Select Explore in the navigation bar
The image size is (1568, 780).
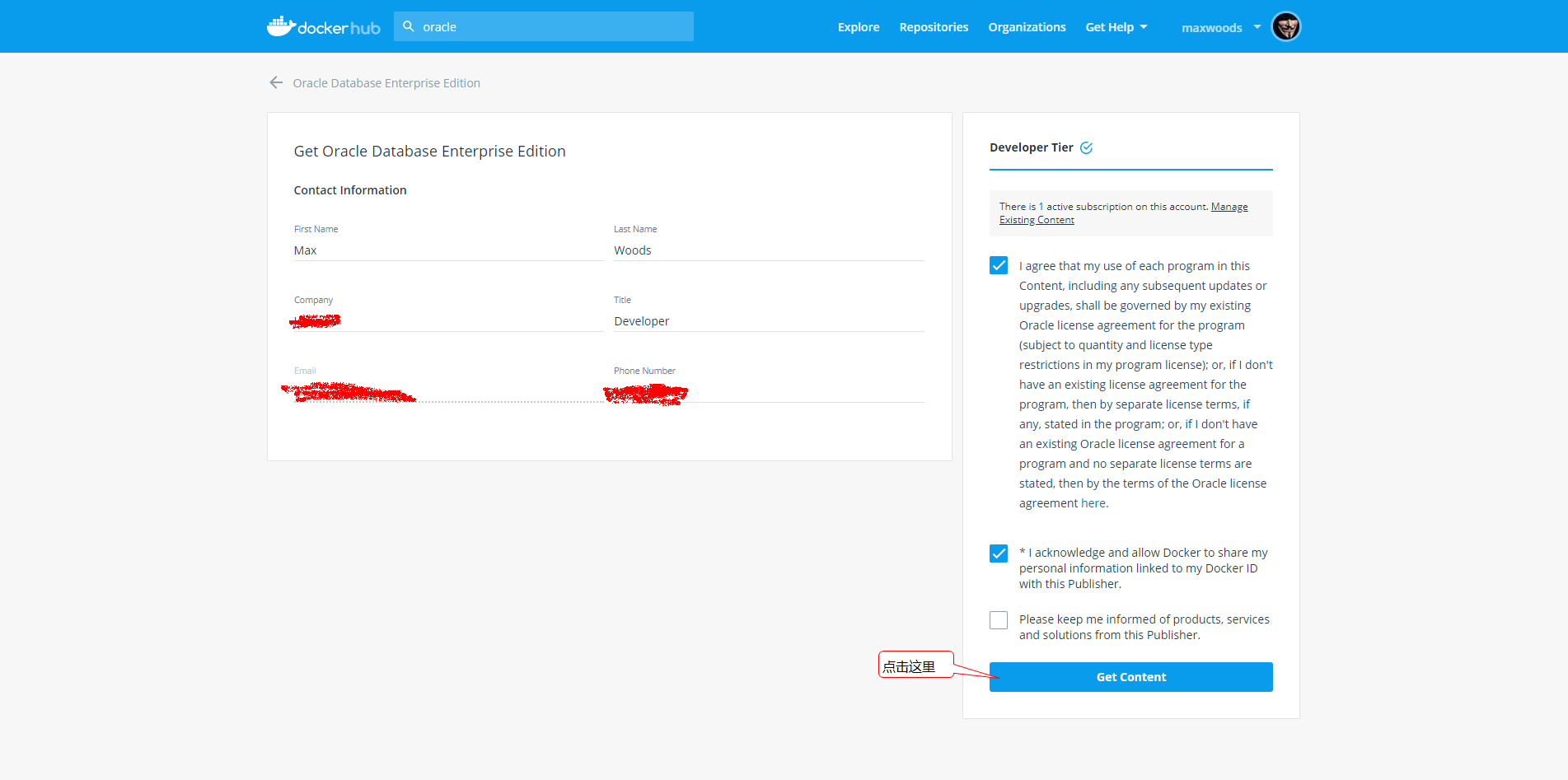[858, 26]
